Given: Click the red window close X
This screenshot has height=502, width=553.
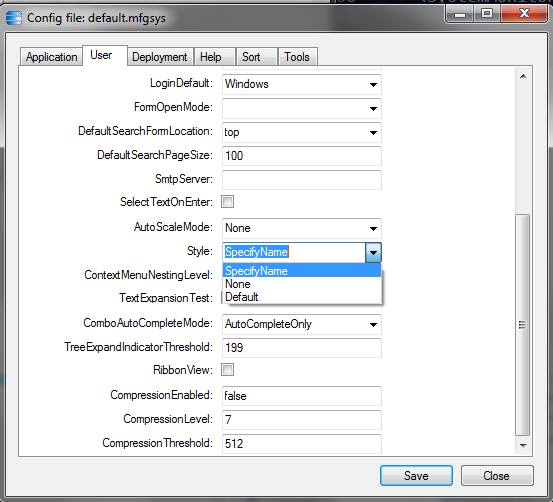Looking at the screenshot, I should (524, 14).
